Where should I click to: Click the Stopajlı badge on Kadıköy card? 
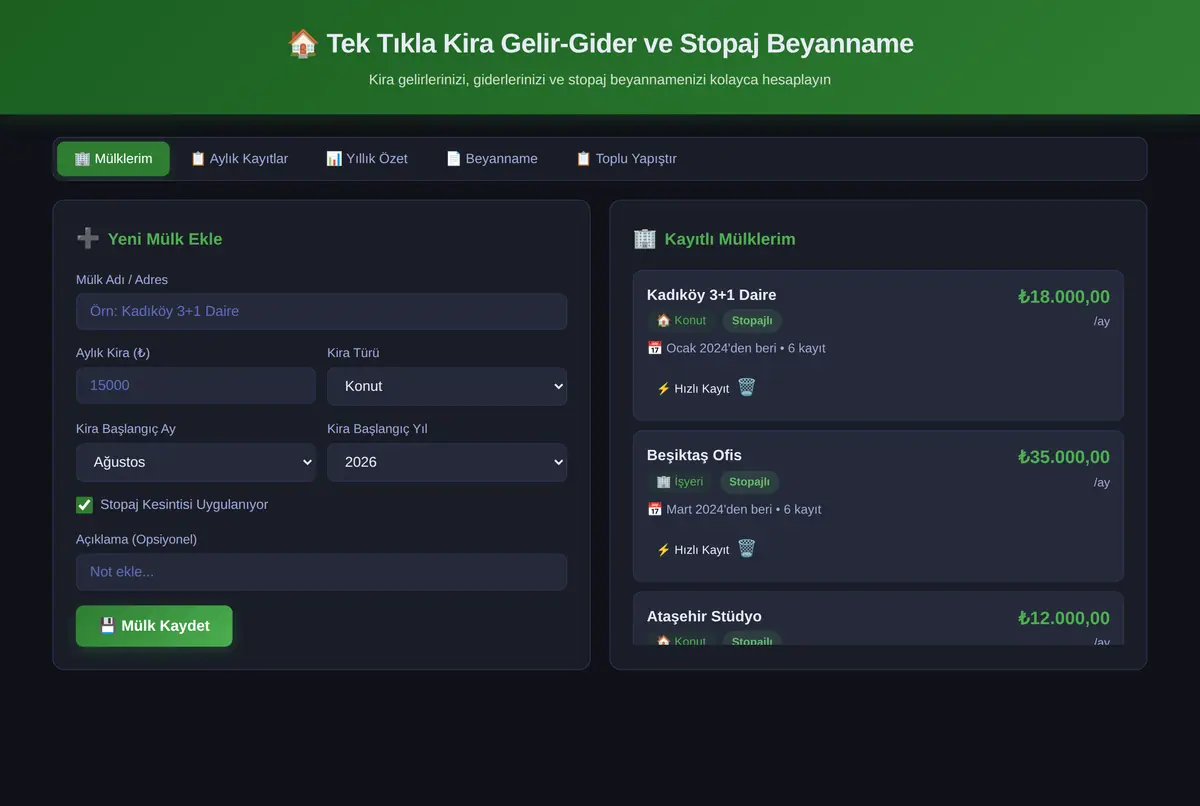pos(752,321)
